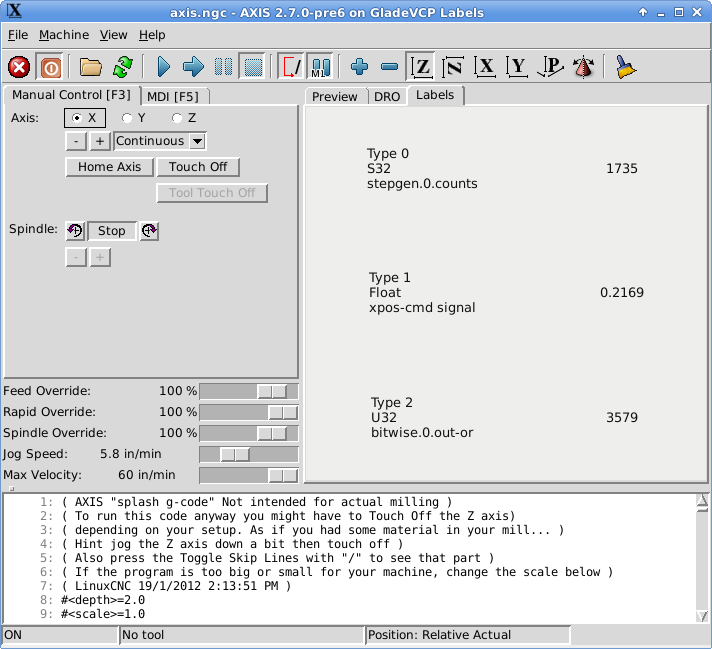The image size is (712, 649).
Task: Click the Position: Relative Actual status
Action: [468, 635]
